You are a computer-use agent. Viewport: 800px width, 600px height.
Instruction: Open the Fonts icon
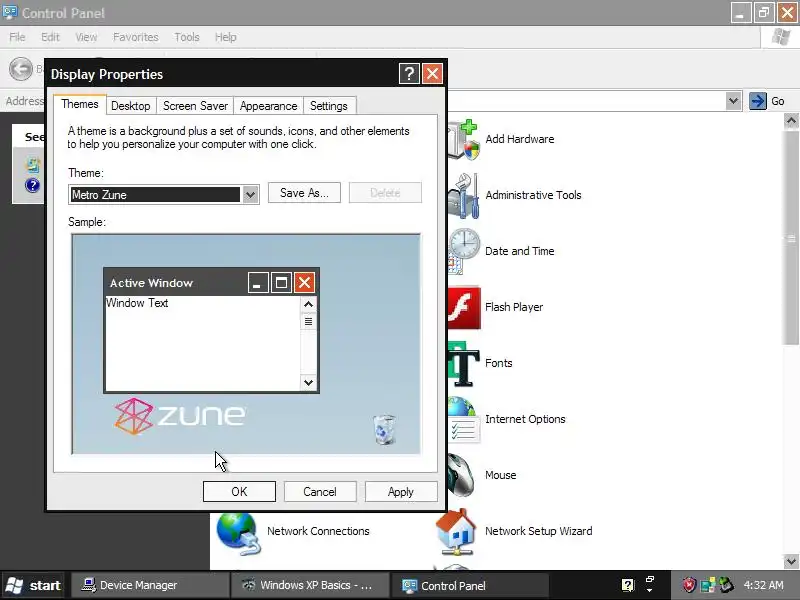[464, 363]
